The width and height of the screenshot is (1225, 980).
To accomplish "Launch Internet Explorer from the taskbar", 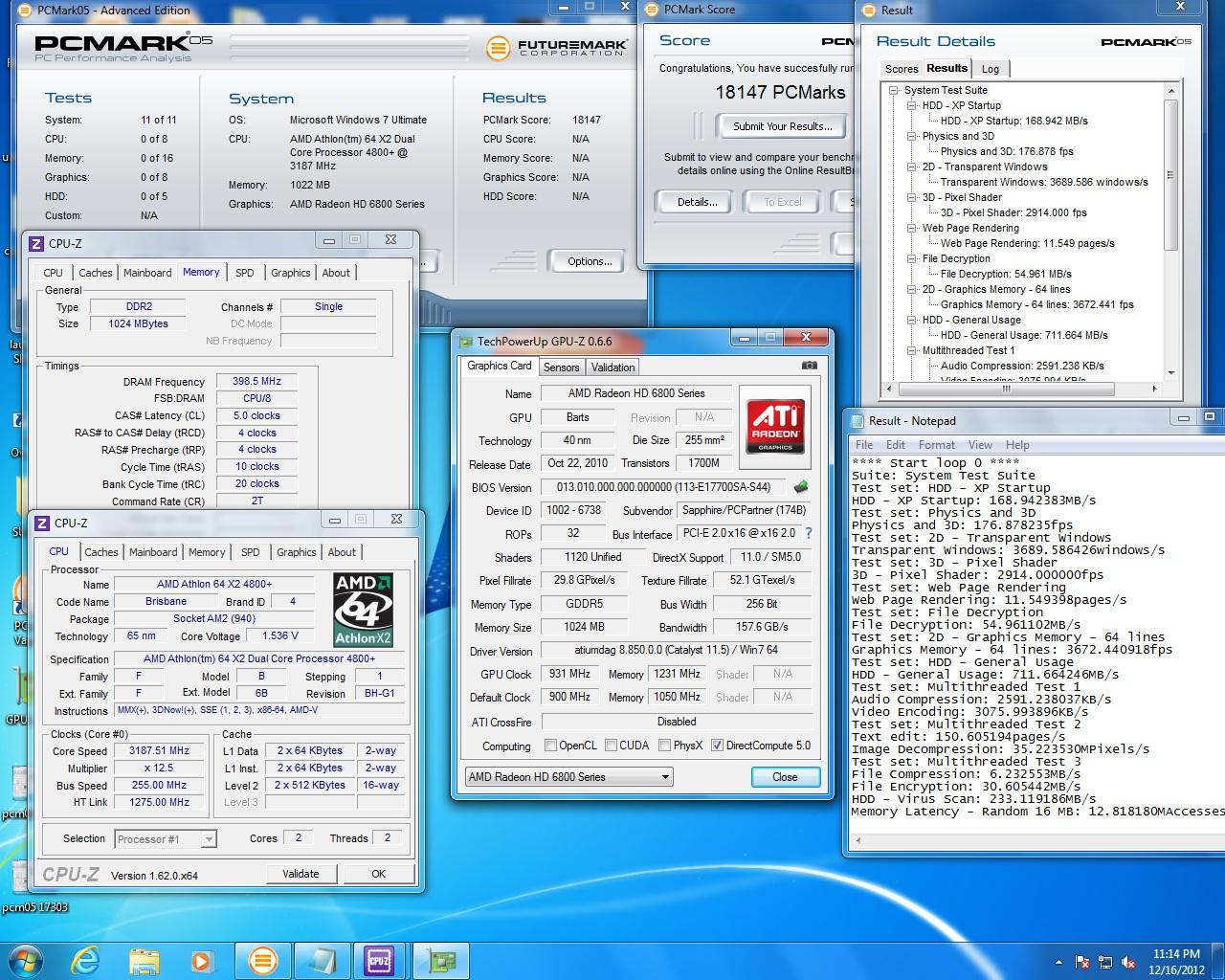I will (x=85, y=960).
